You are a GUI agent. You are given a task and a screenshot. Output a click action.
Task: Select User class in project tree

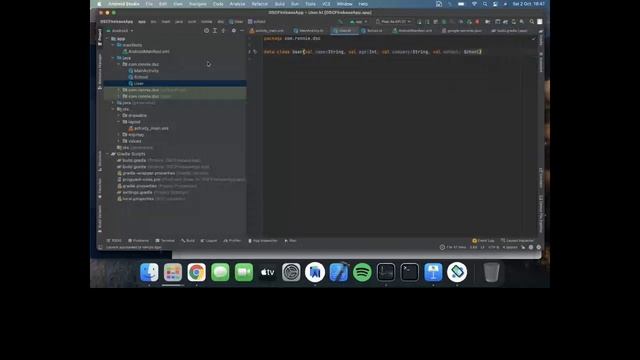point(136,83)
